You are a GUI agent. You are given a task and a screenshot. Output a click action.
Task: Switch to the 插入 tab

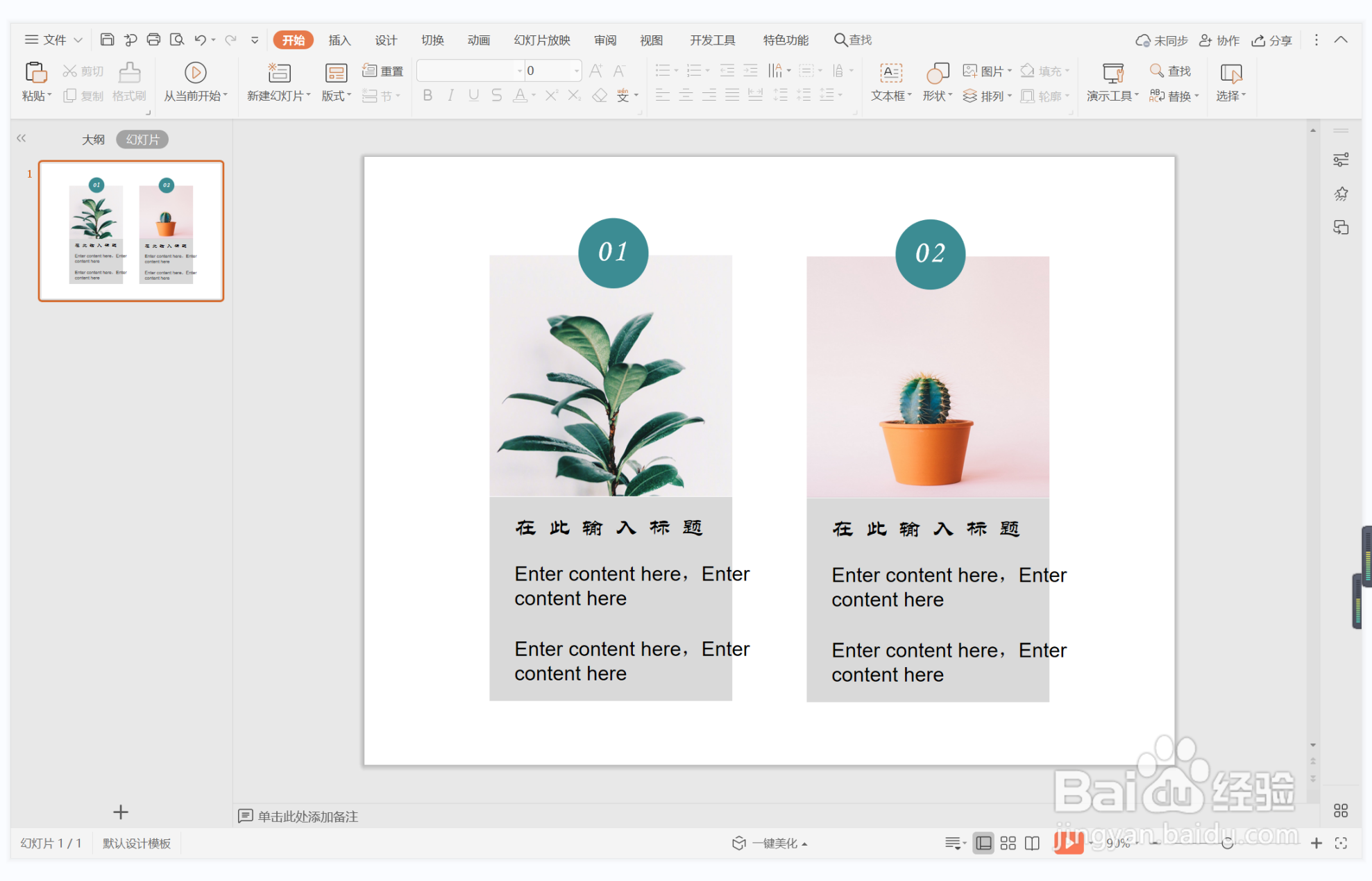339,40
